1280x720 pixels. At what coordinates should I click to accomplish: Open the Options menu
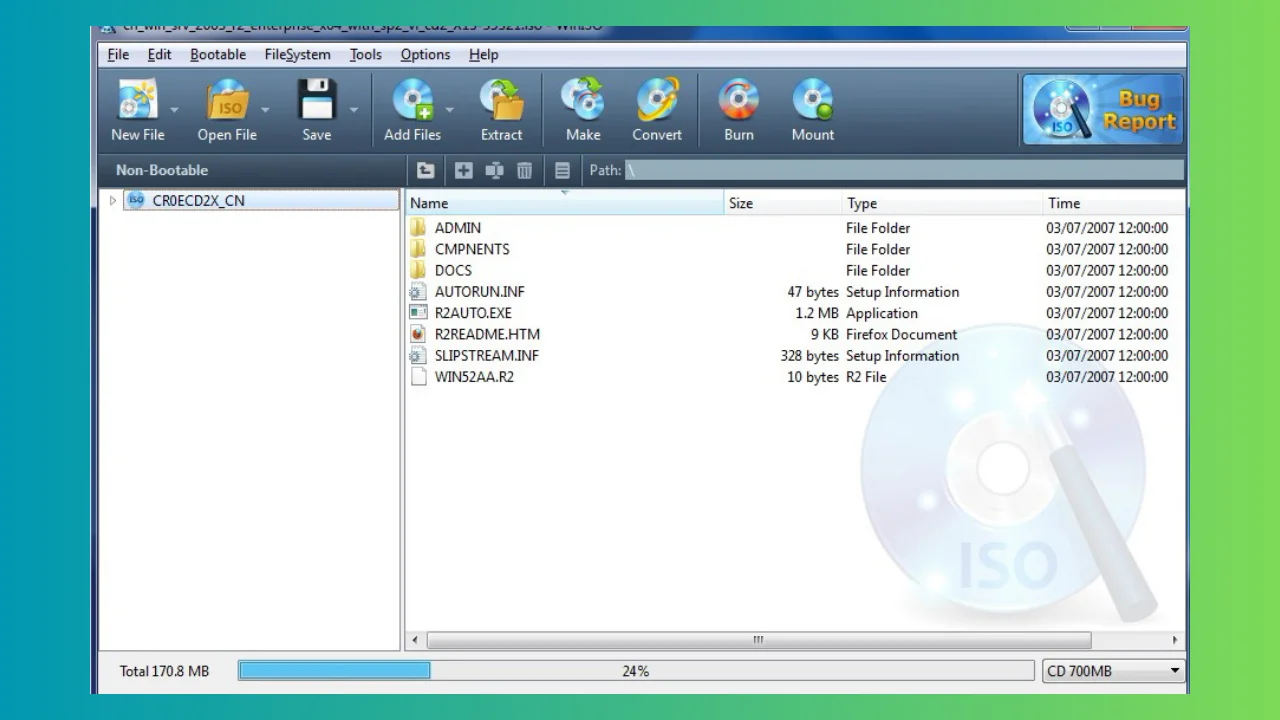tap(425, 55)
